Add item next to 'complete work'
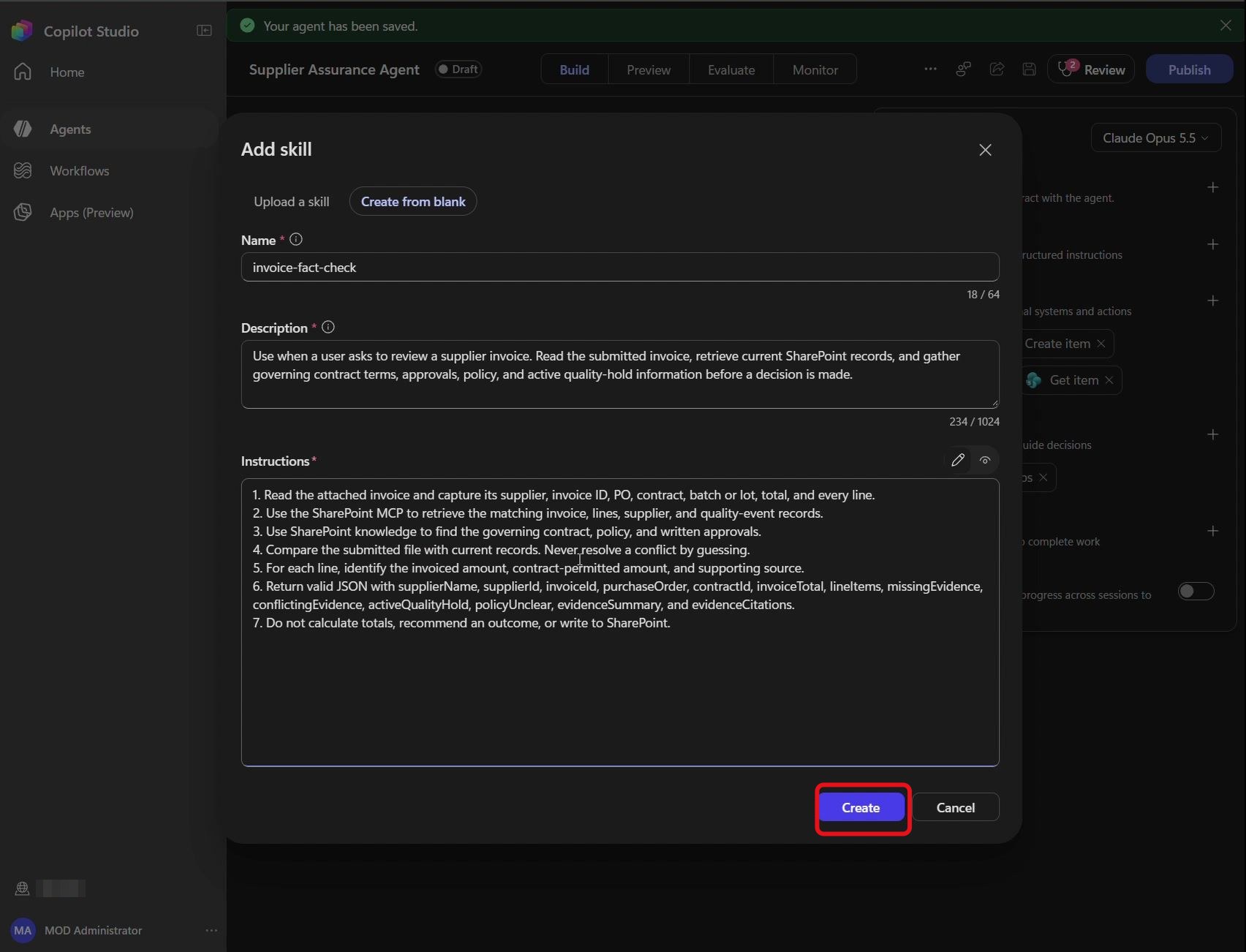1246x952 pixels. tap(1213, 531)
